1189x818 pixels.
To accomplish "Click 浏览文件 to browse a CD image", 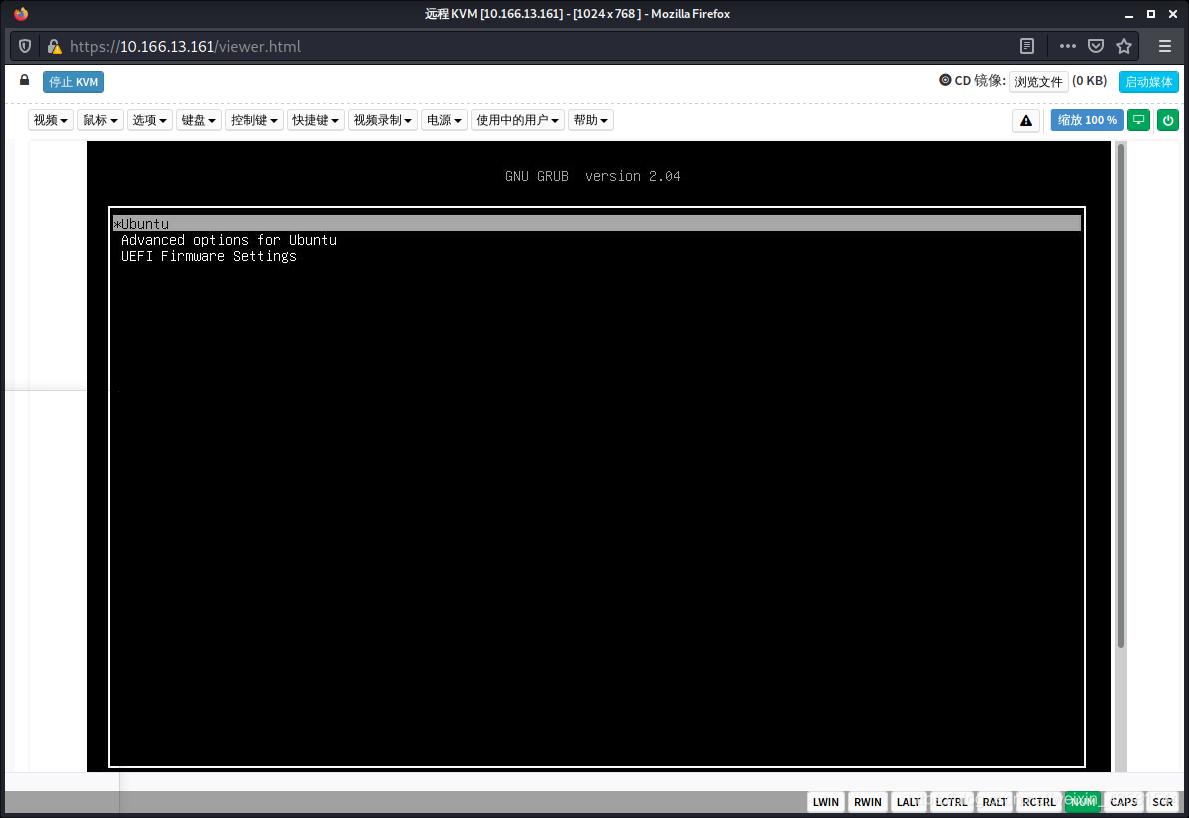I will click(x=1038, y=81).
